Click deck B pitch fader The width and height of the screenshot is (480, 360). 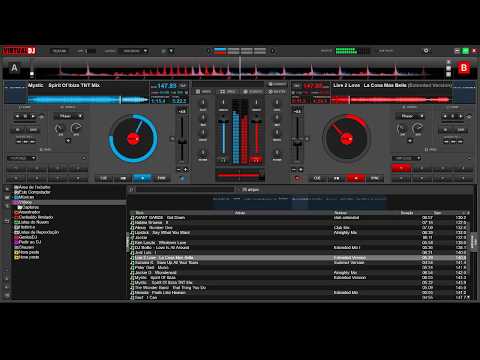pyautogui.click(x=297, y=143)
